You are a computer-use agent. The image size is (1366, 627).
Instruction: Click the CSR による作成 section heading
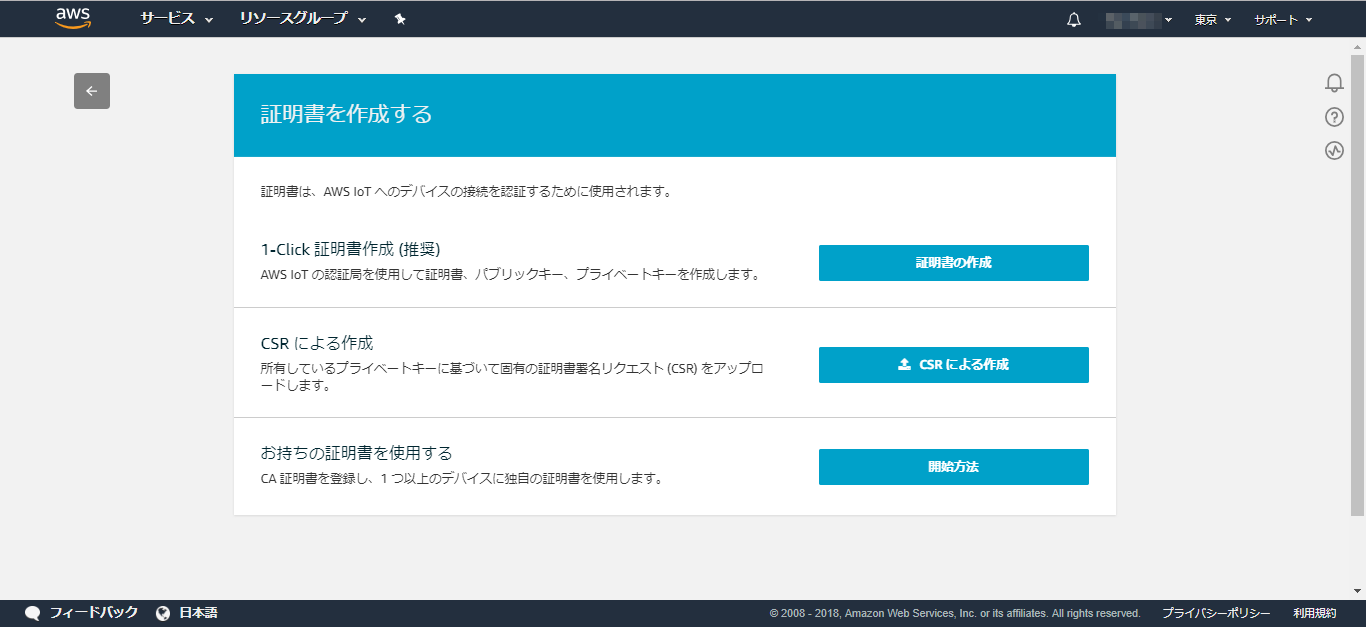click(317, 343)
